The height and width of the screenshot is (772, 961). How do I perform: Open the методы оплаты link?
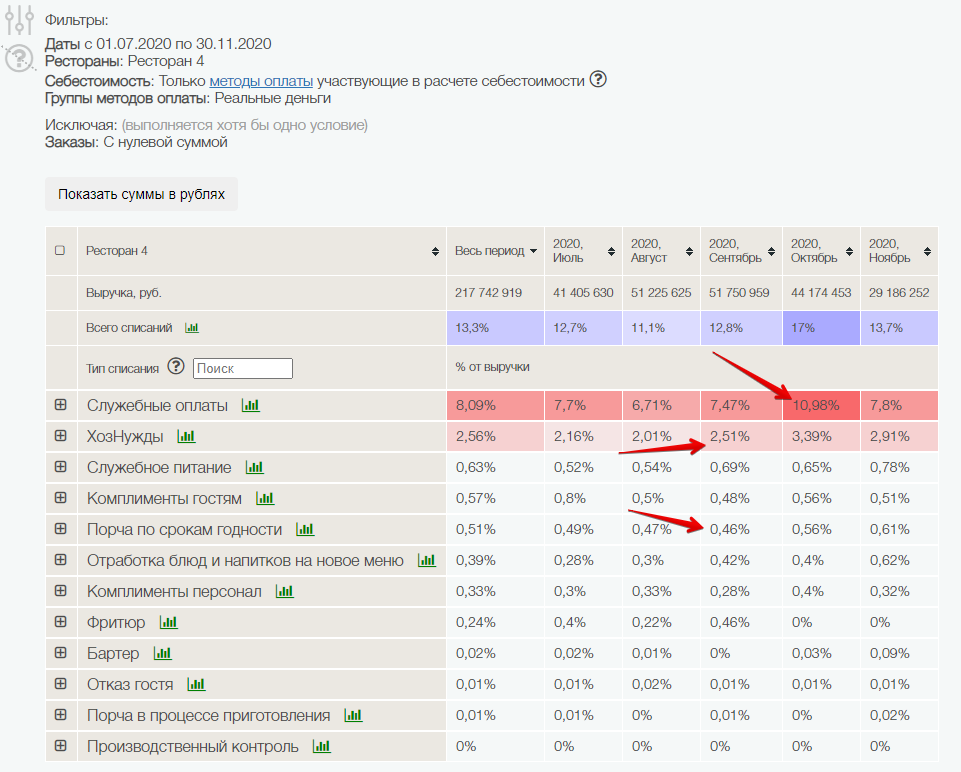click(261, 81)
